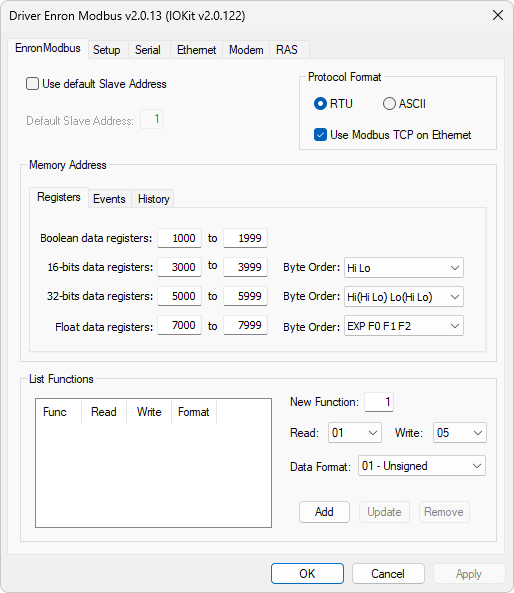Screen dimensions: 514x593
Task: Focus the Boolean registers start field 1000
Action: pyautogui.click(x=180, y=238)
